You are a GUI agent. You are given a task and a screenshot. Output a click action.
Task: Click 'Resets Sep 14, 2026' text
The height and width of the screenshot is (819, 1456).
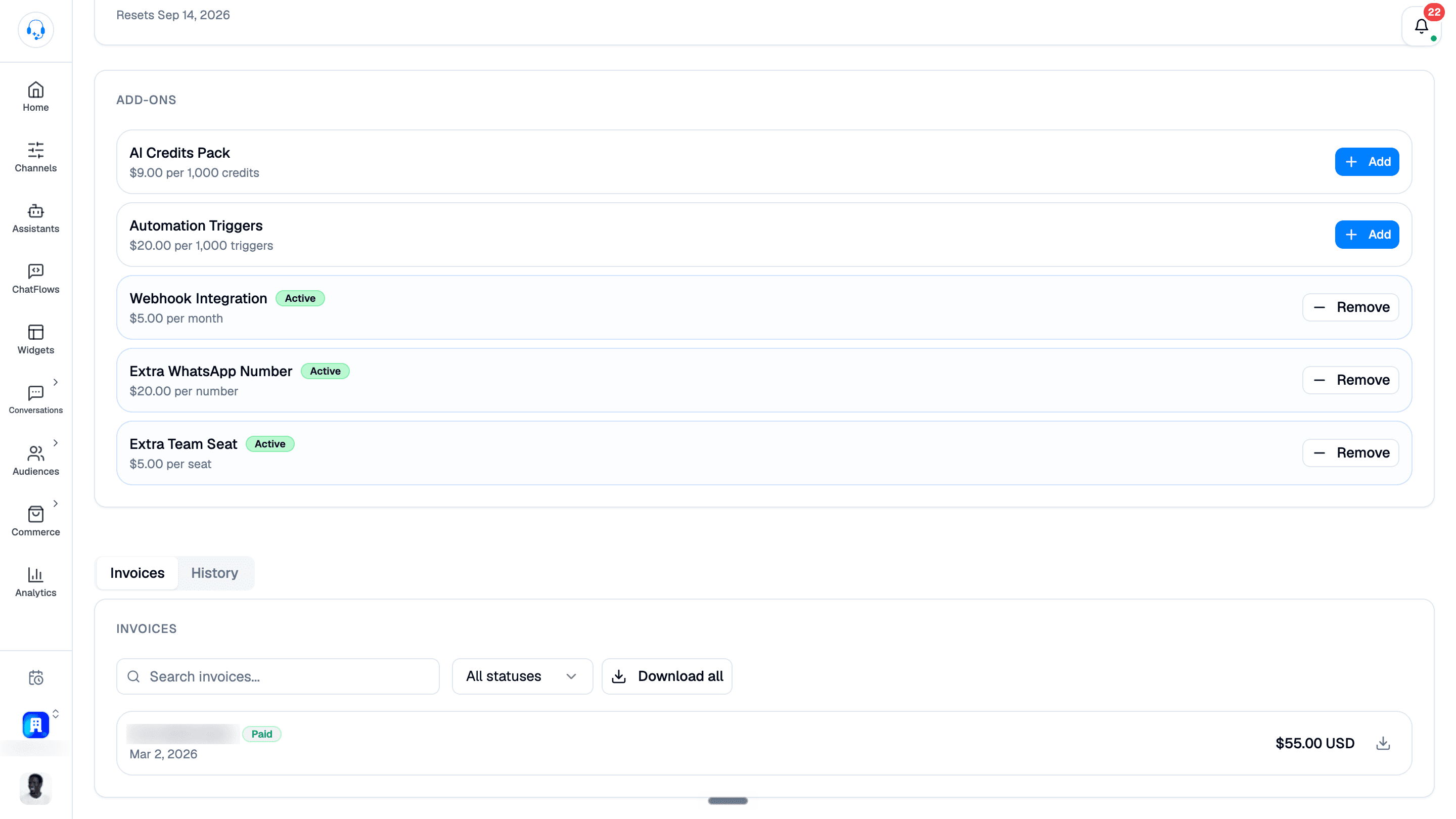[x=173, y=15]
